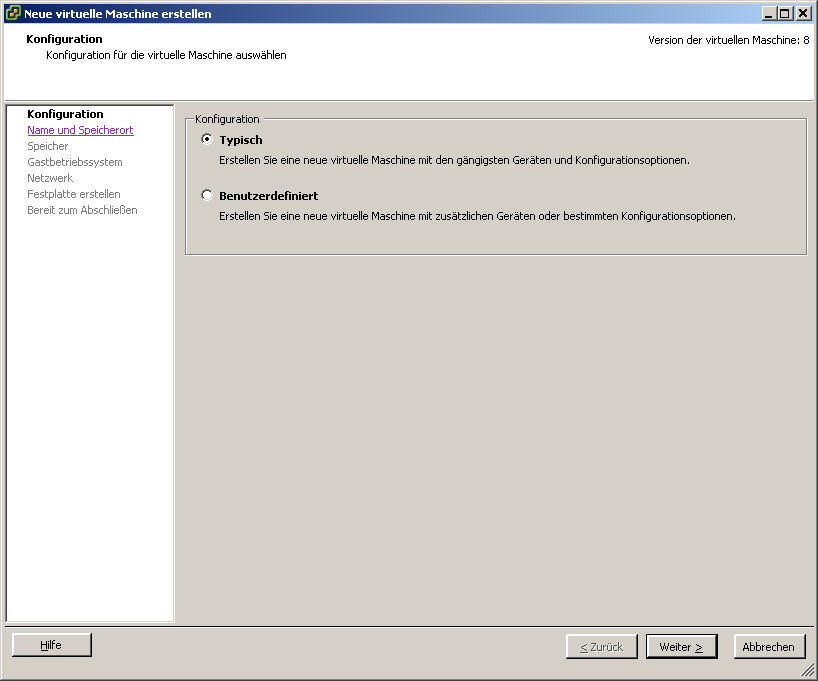Cancel the wizard with Abbrechen

point(768,647)
